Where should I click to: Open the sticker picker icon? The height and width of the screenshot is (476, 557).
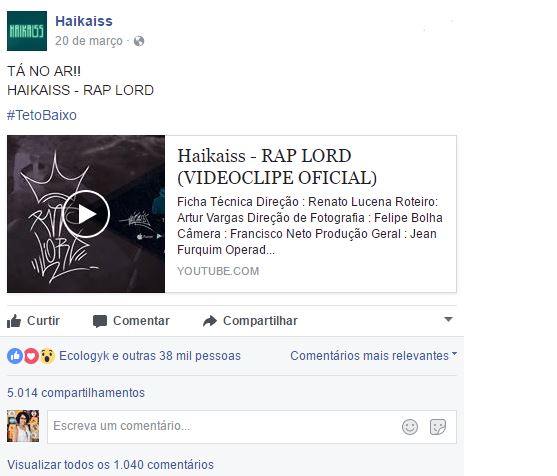pyautogui.click(x=438, y=427)
